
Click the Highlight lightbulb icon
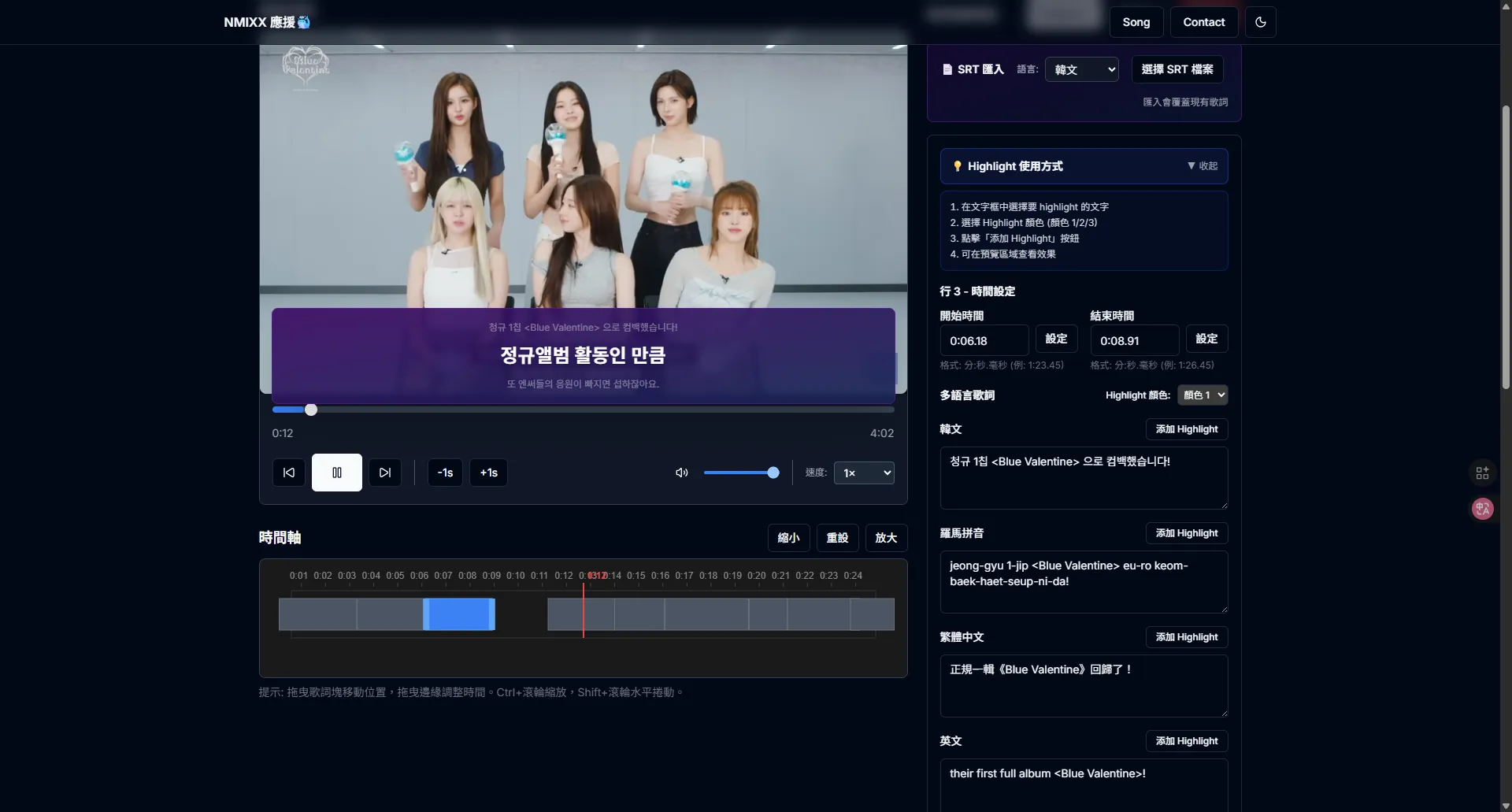(958, 166)
